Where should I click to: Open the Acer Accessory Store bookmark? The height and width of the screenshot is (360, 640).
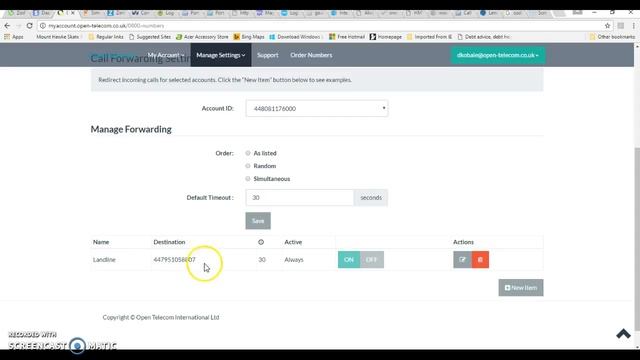[x=202, y=37]
